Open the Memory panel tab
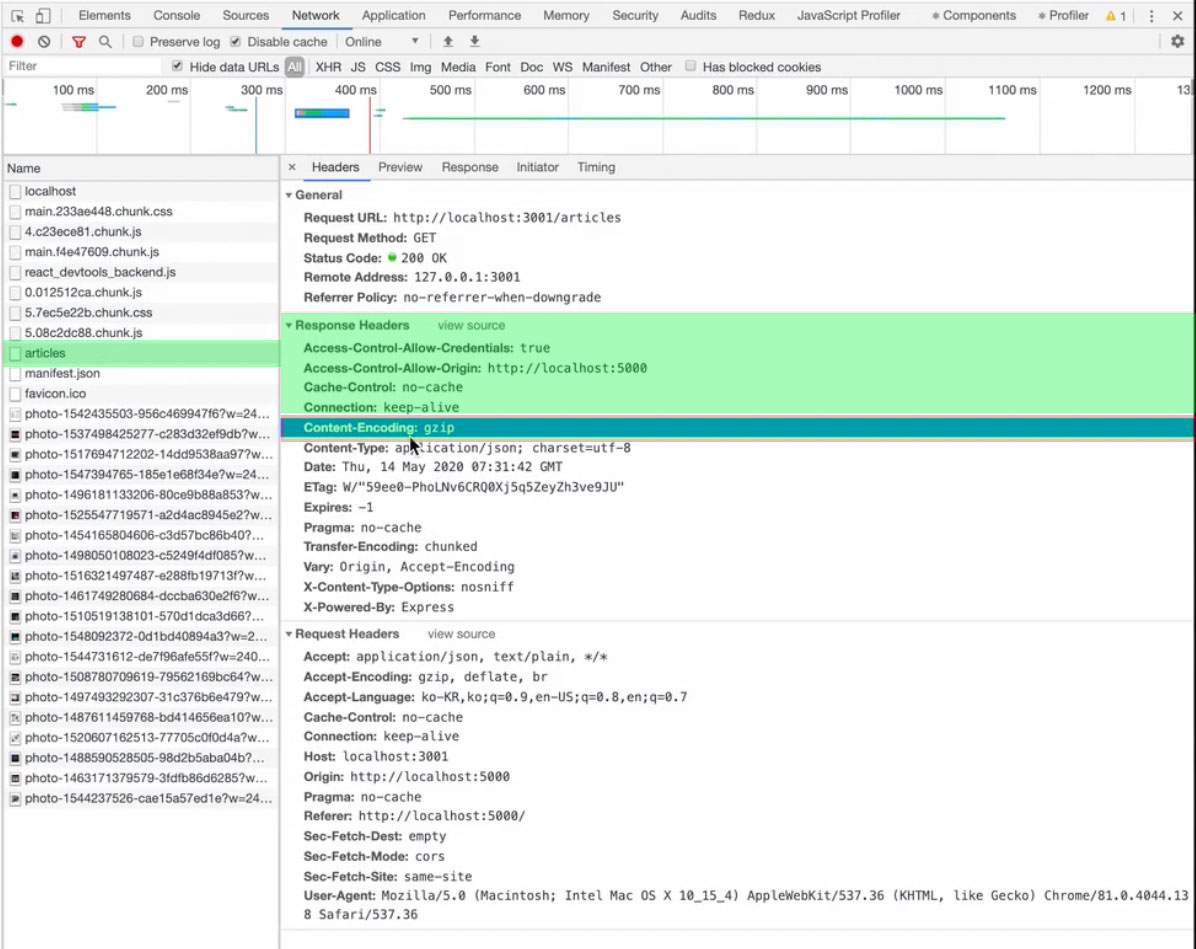Image resolution: width=1196 pixels, height=949 pixels. pos(566,15)
